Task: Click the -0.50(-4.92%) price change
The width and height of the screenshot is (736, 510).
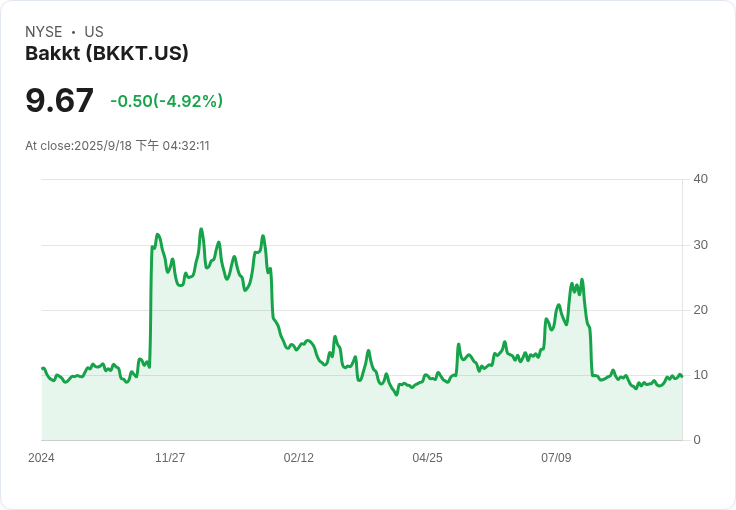Action: coord(166,101)
